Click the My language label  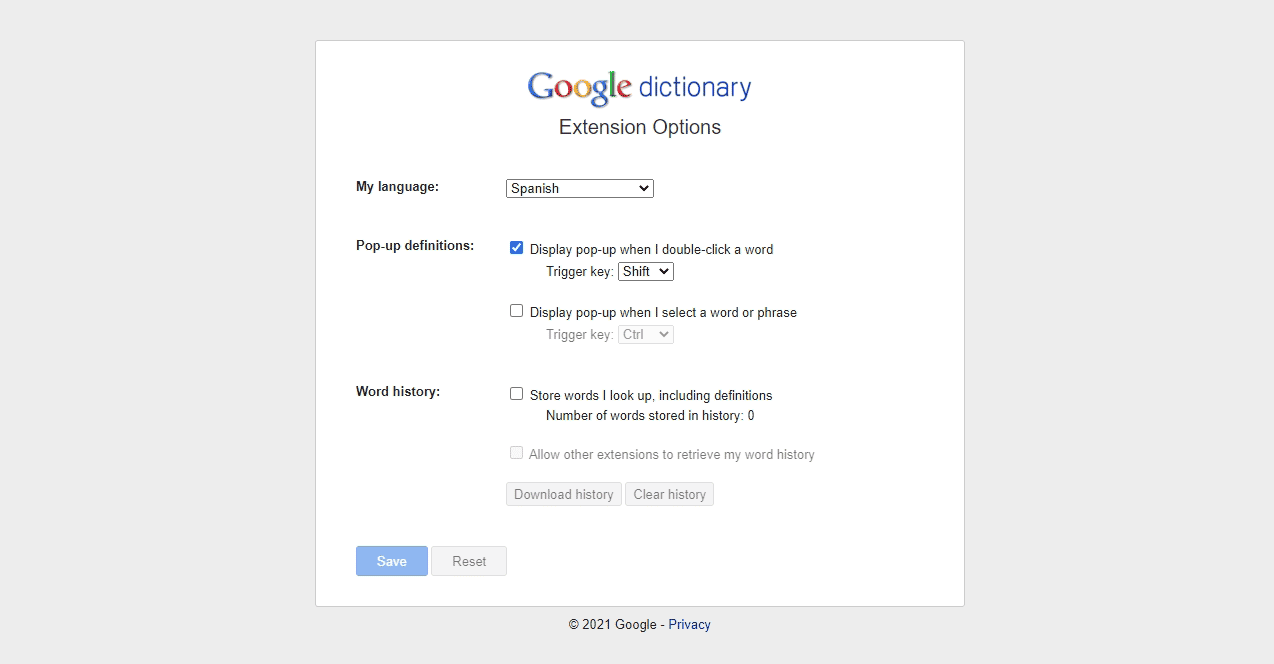coord(397,186)
